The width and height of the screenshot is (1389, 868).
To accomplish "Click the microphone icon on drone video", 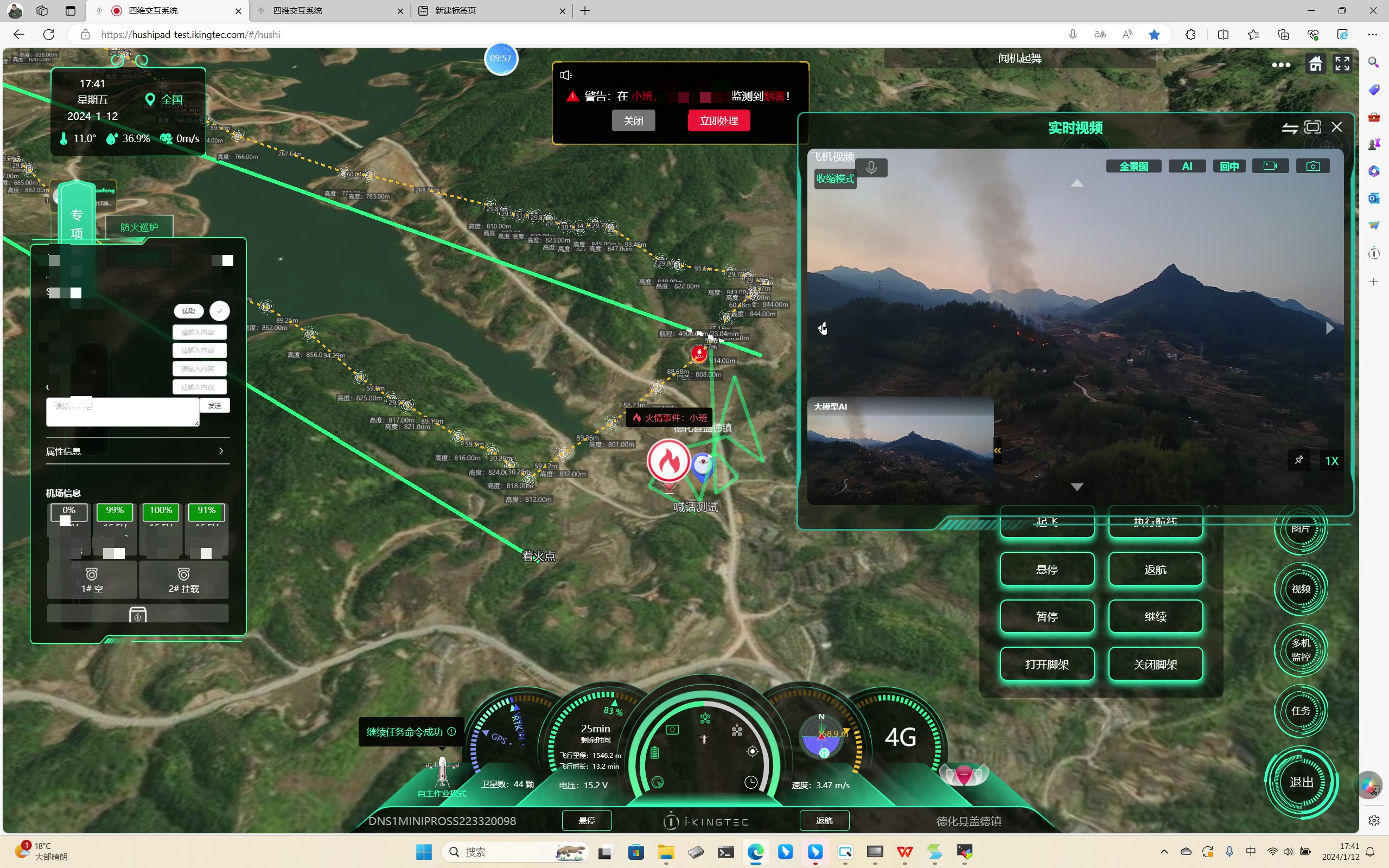I will (871, 167).
